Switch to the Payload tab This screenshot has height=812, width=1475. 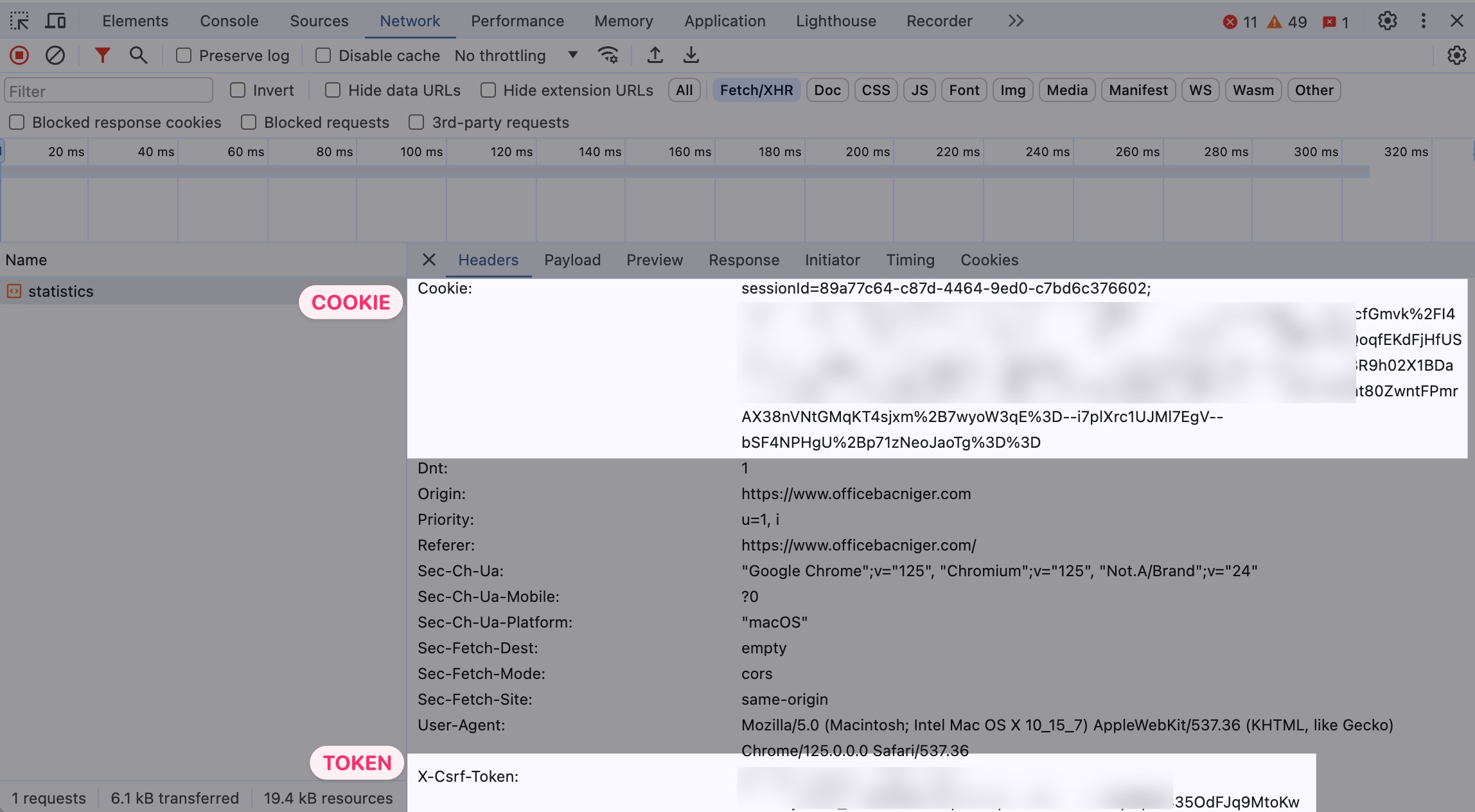(572, 260)
